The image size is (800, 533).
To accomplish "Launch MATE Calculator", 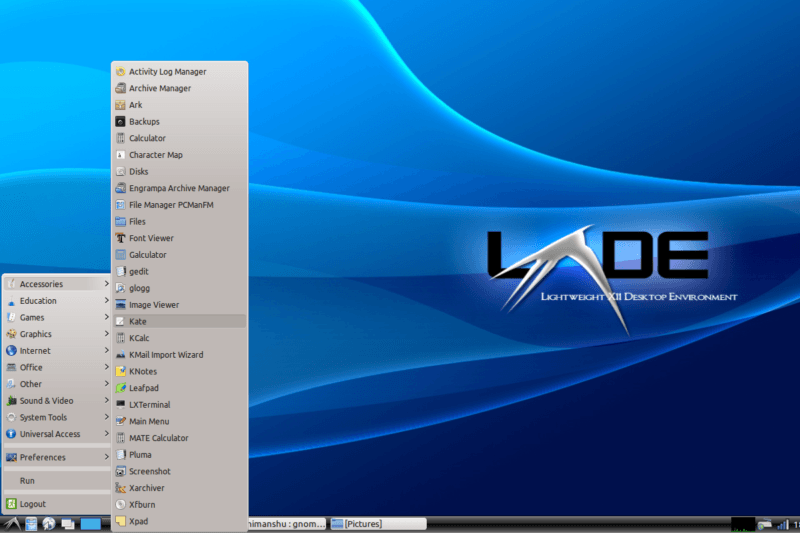I will point(179,438).
